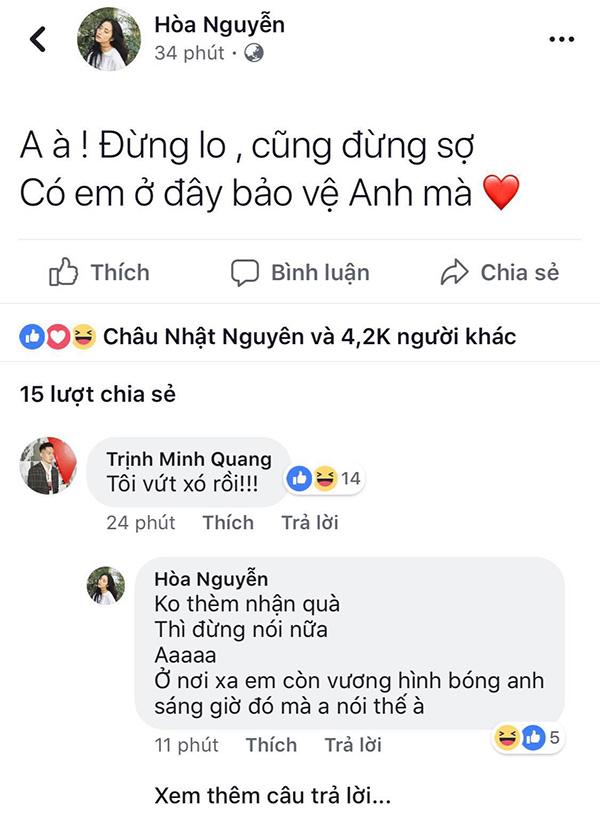600x815 pixels.
Task: Expand Xem thêm câu trả lời
Action: click(x=273, y=796)
